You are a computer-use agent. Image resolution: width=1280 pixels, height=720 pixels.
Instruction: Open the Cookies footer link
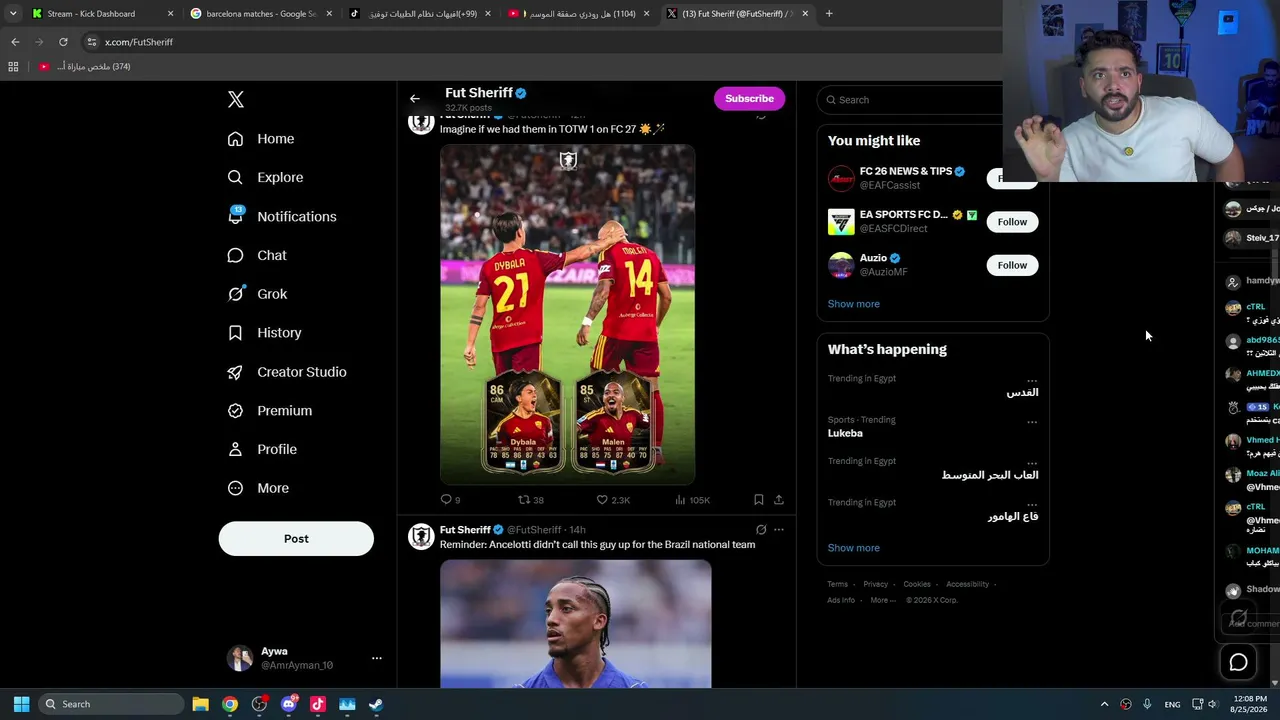coord(917,584)
